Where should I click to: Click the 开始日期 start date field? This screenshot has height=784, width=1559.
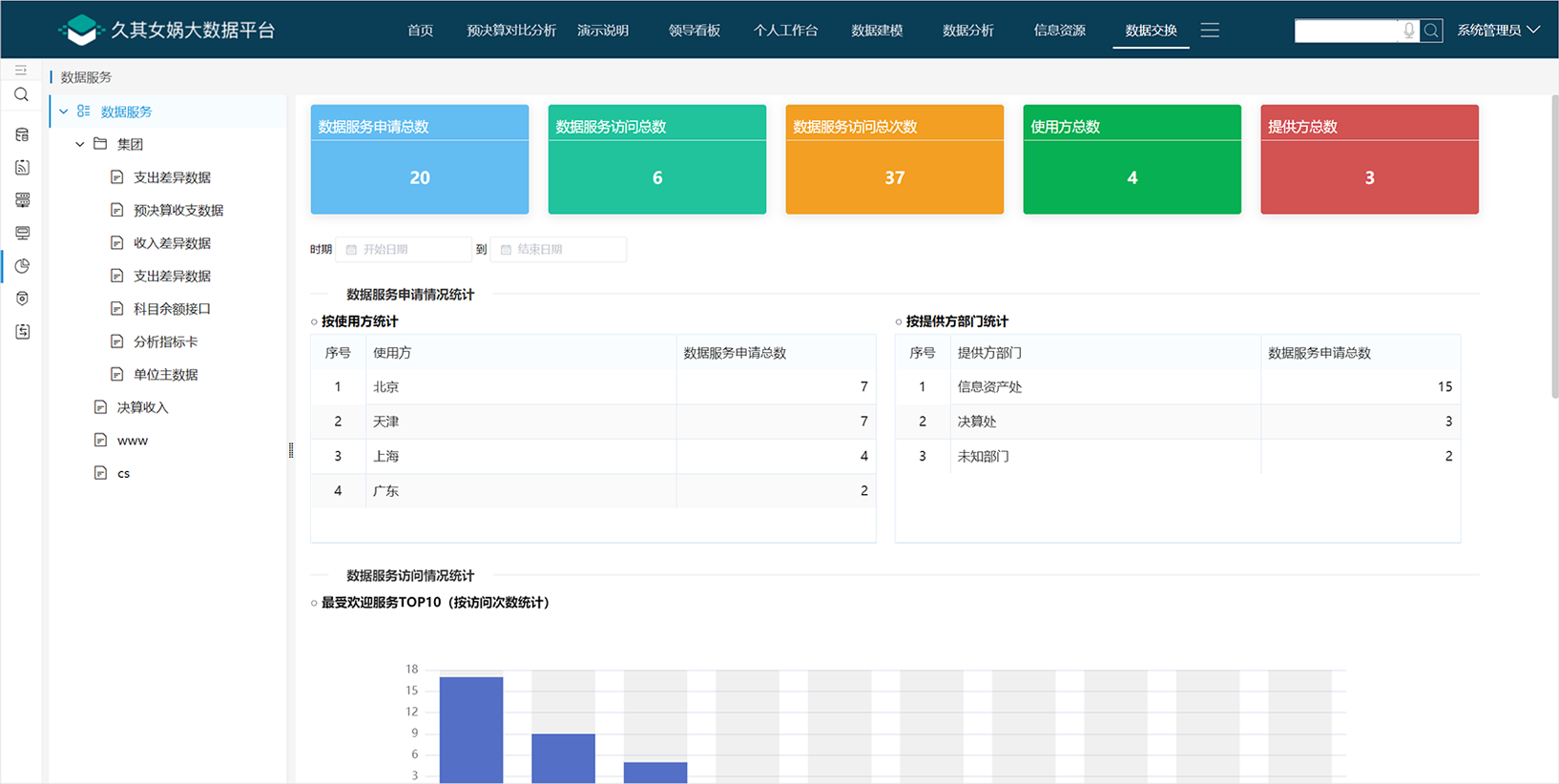click(x=404, y=250)
